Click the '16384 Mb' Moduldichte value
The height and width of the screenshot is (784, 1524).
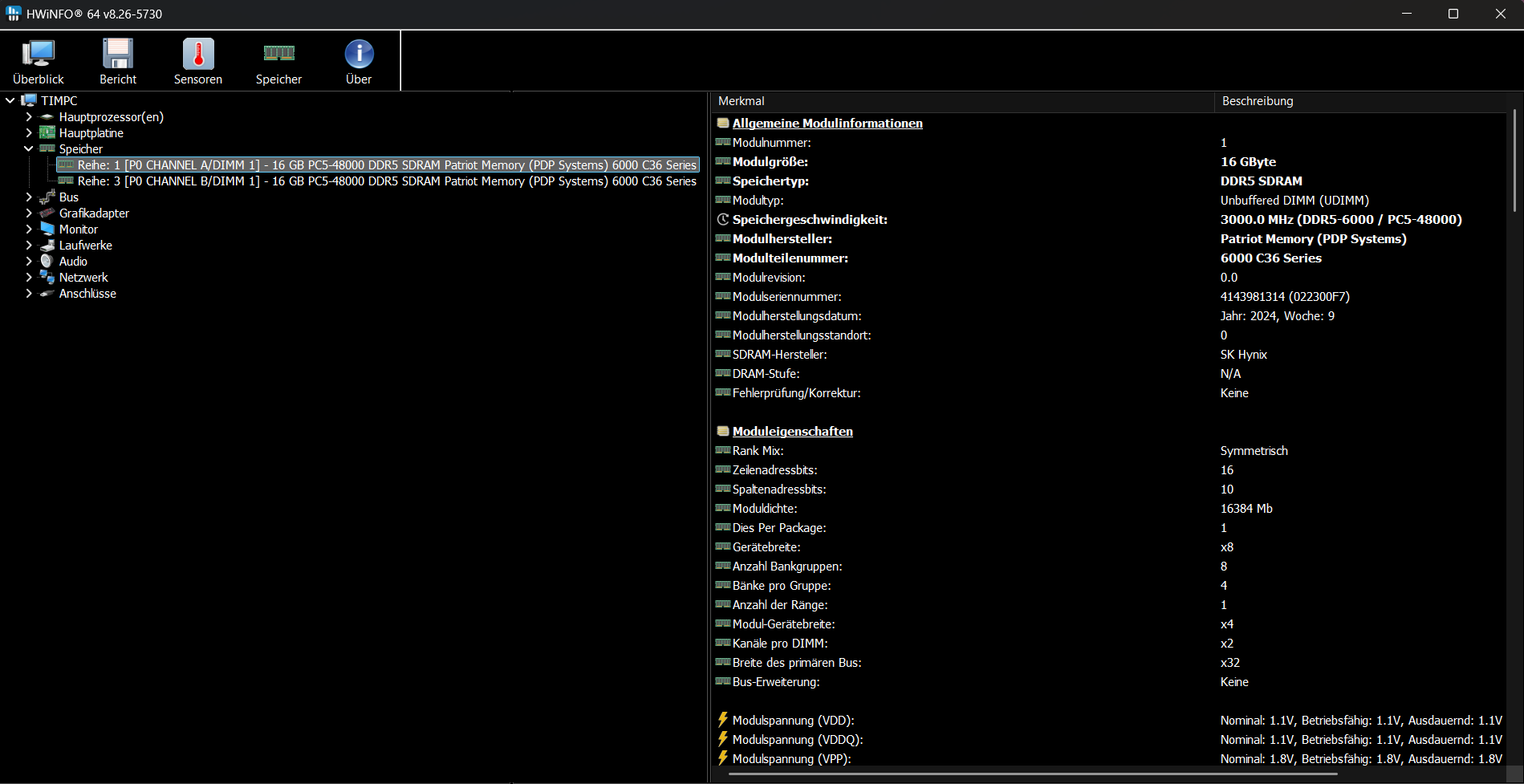pos(1246,508)
